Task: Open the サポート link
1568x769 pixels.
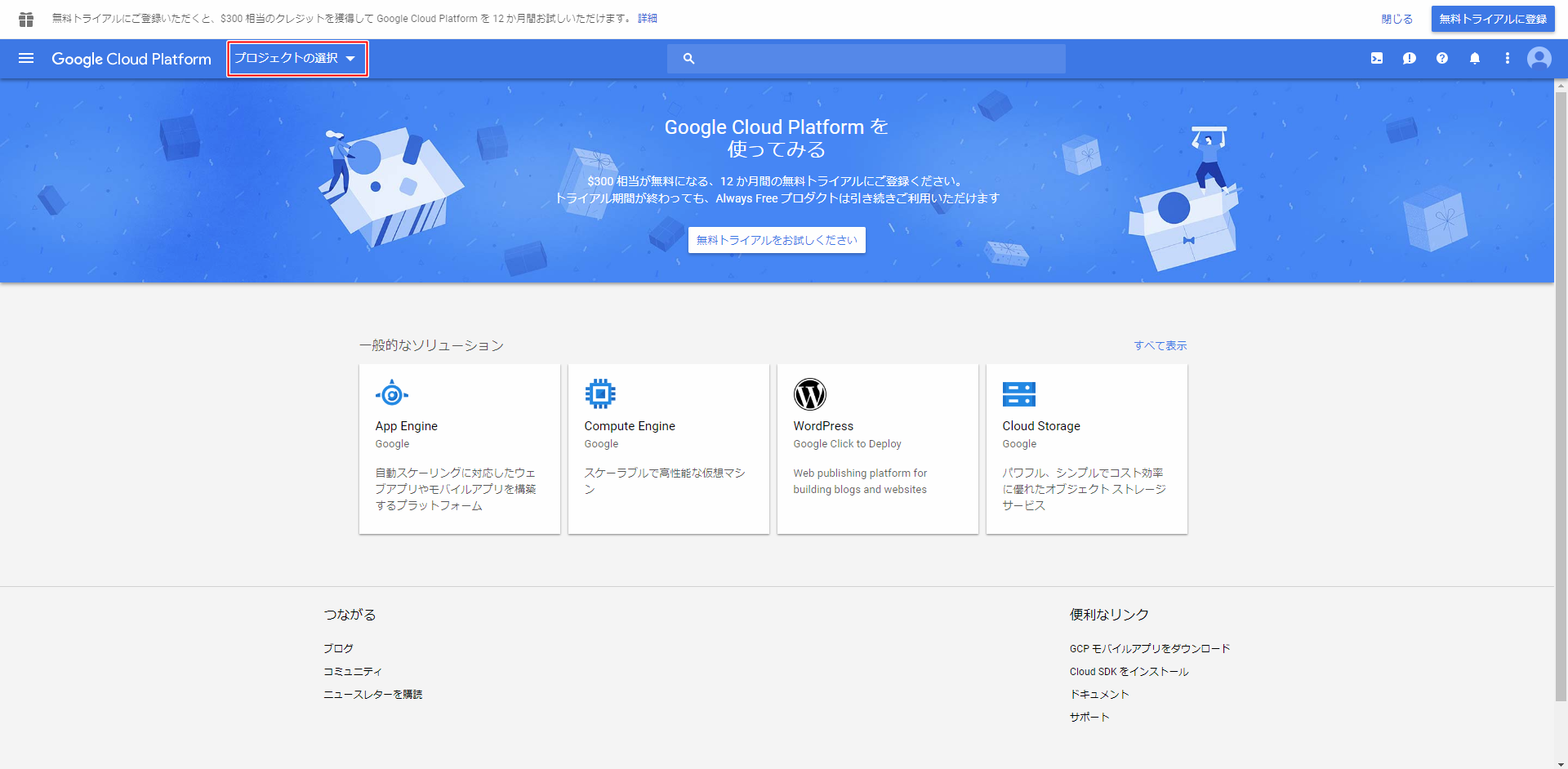Action: [x=1089, y=717]
